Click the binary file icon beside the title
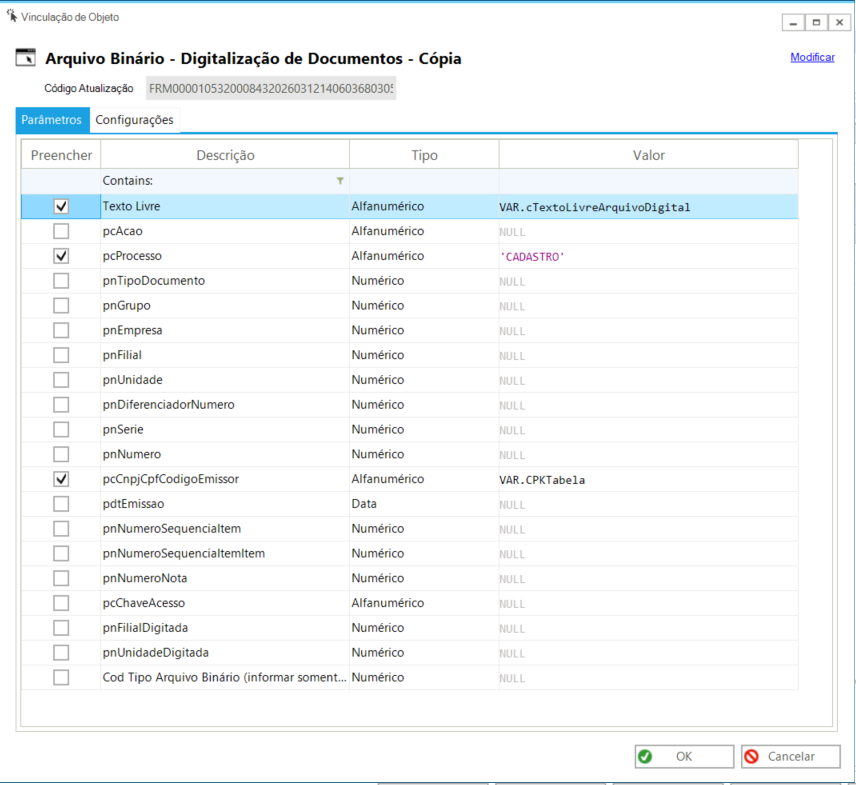 [x=25, y=59]
